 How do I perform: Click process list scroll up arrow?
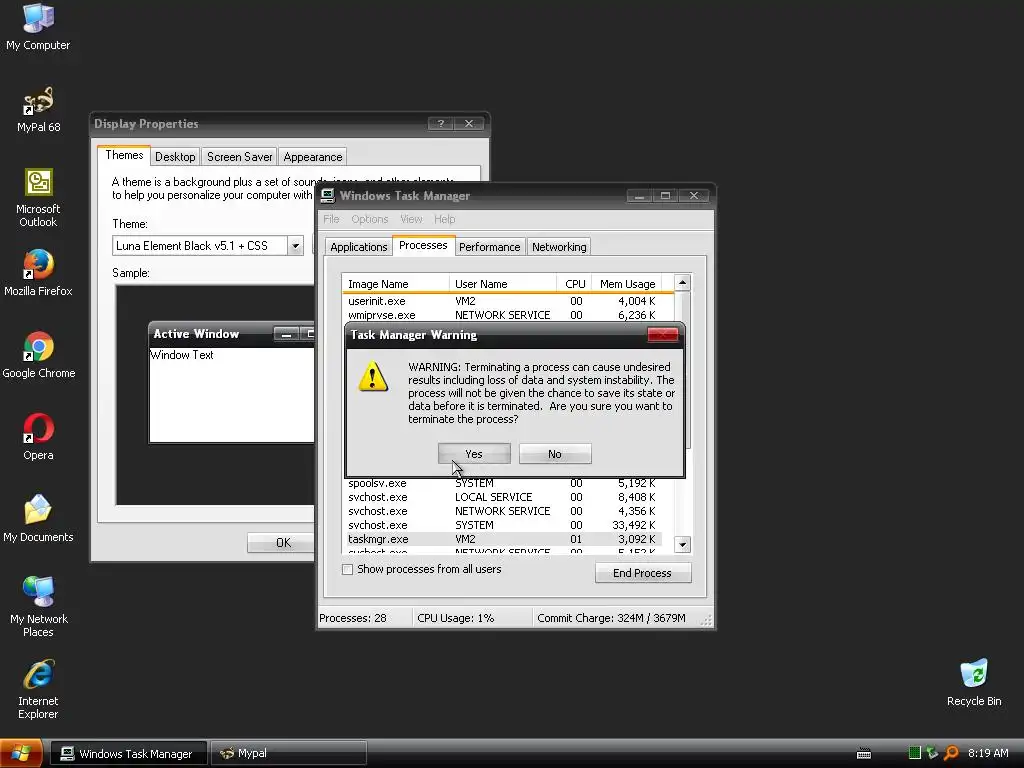682,283
